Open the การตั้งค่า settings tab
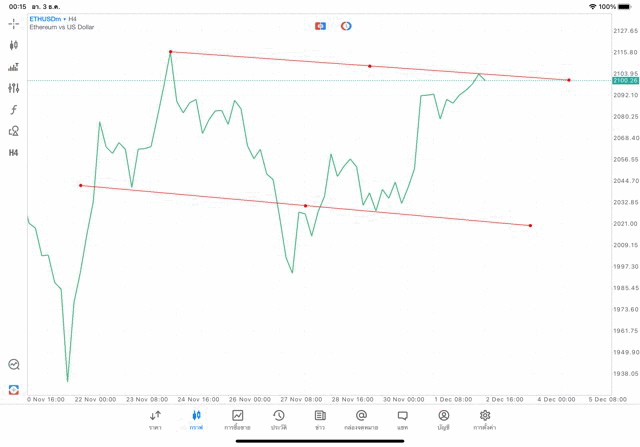 [484, 420]
